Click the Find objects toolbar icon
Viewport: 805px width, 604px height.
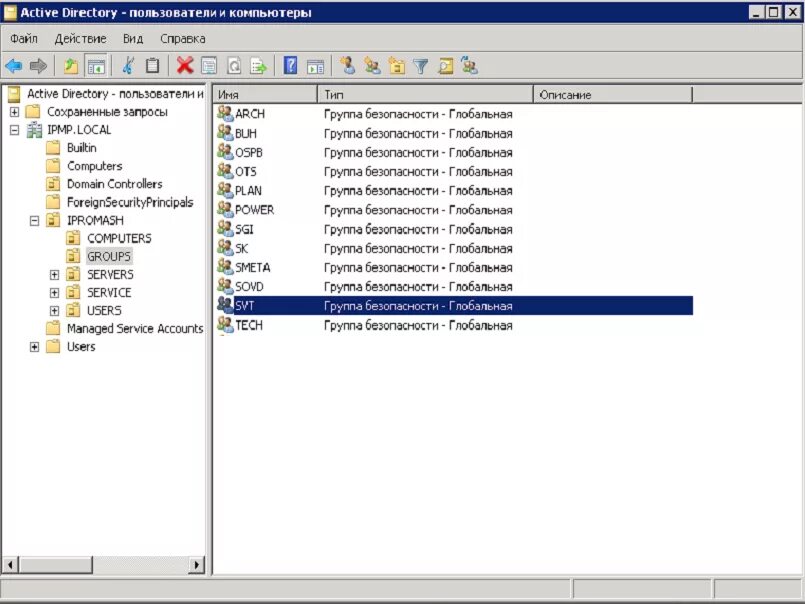446,66
